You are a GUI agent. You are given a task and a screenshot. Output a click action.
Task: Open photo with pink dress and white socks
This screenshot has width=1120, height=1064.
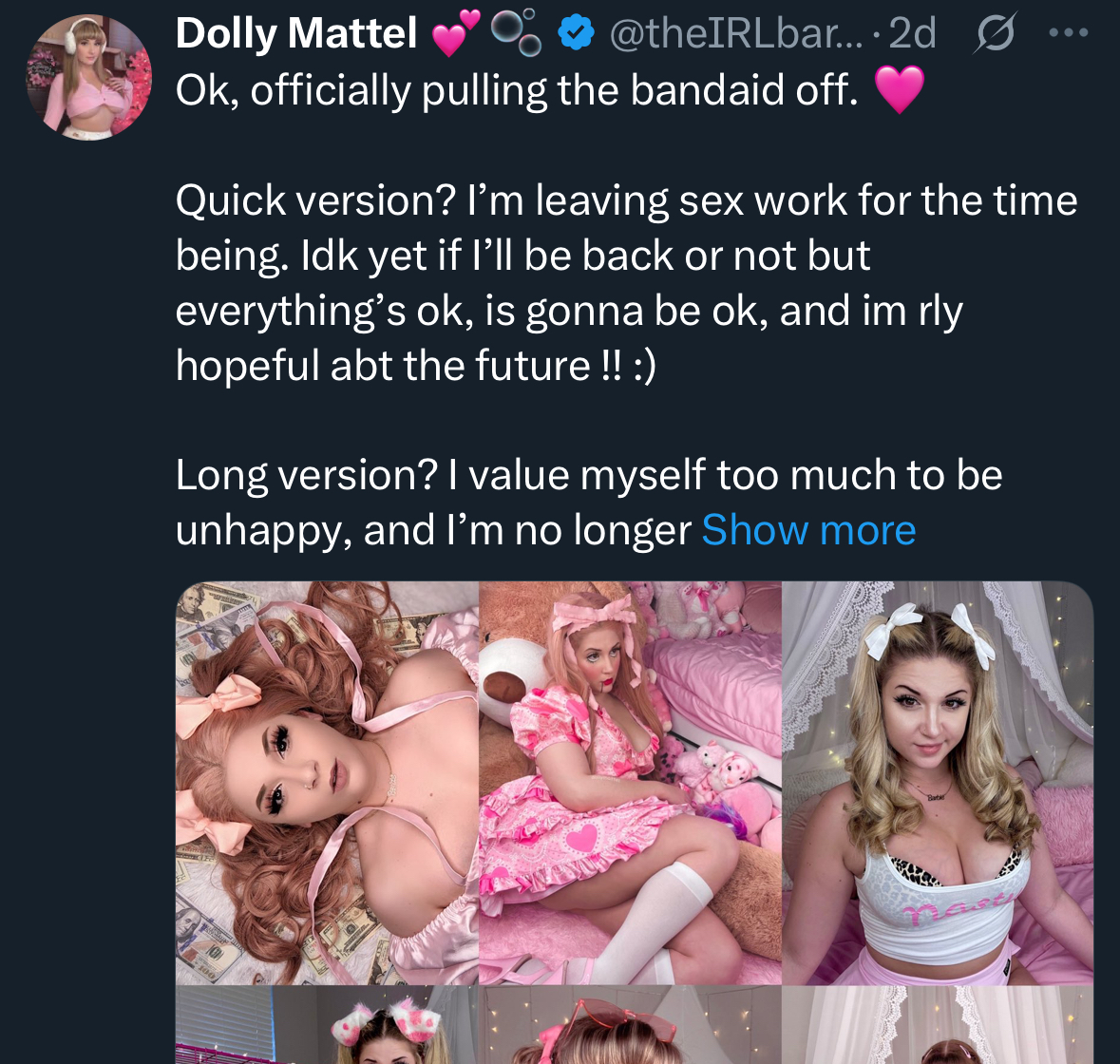(x=630, y=782)
